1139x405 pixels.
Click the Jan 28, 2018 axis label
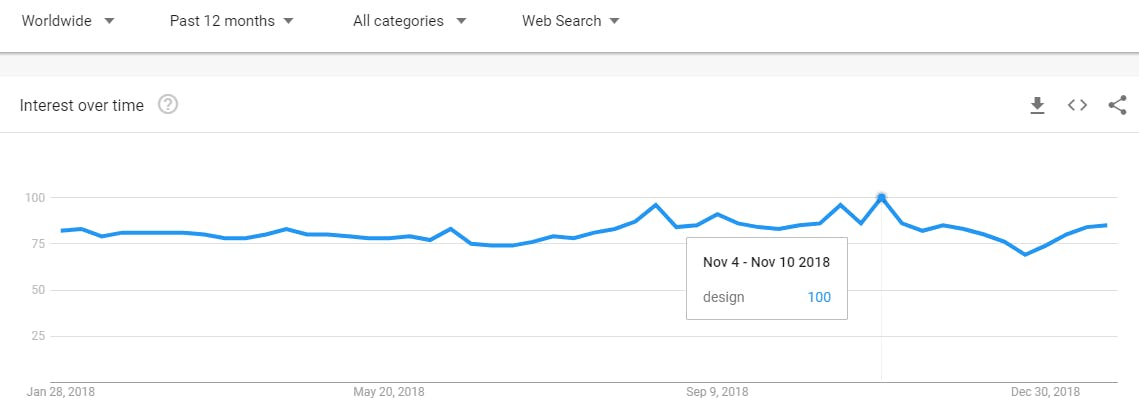point(61,392)
